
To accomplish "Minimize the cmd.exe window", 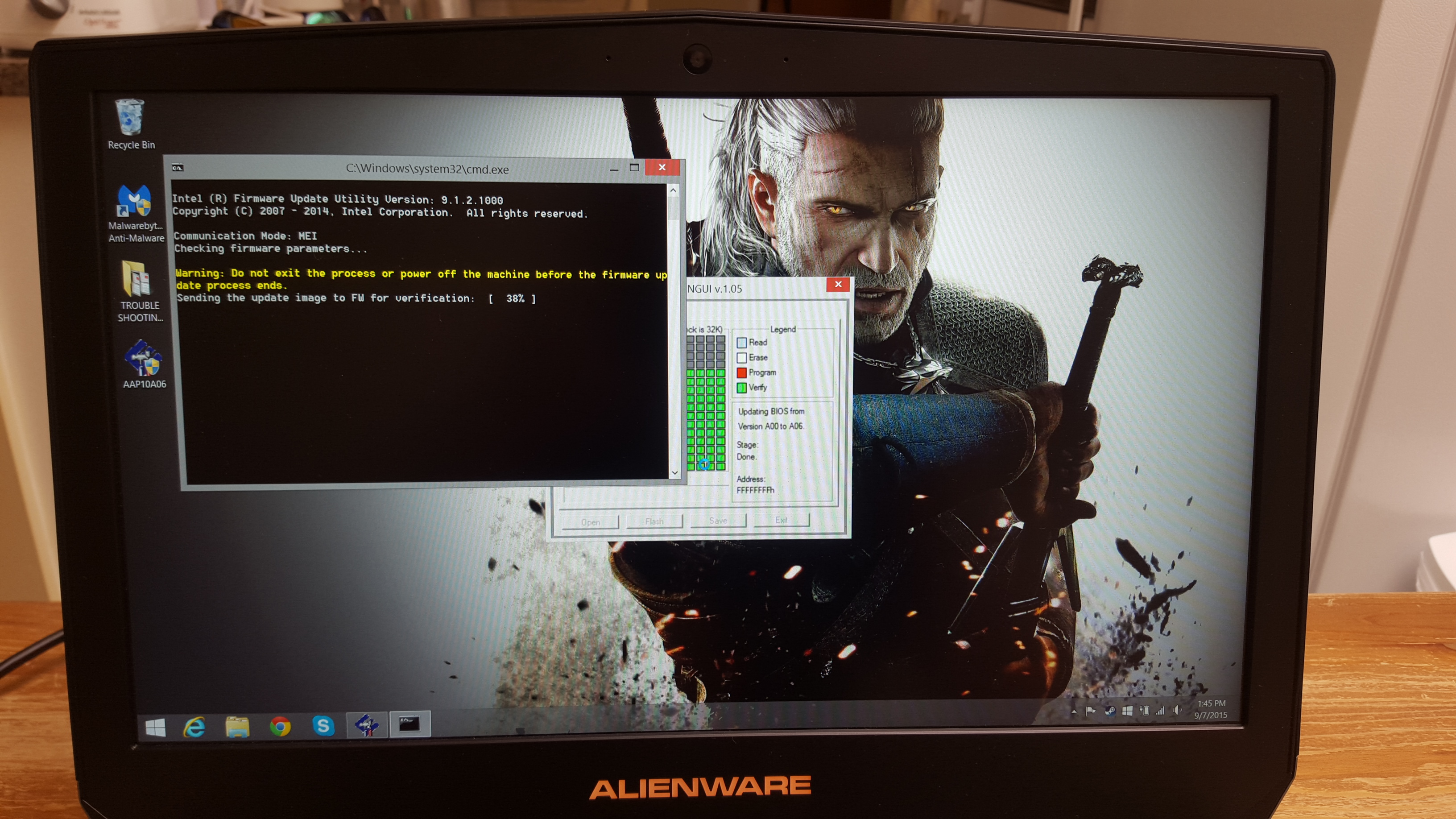I will pos(614,169).
